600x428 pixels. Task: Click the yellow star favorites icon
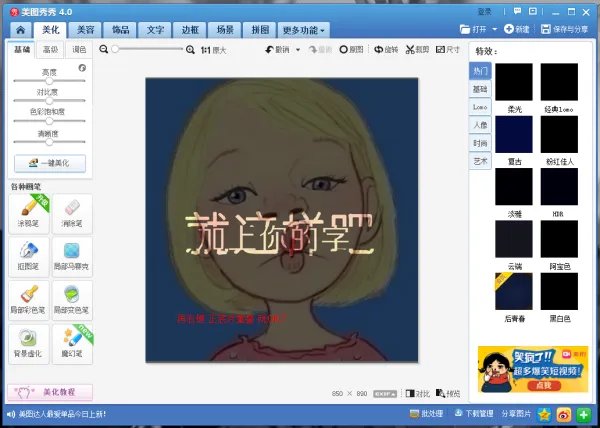pyautogui.click(x=544, y=414)
